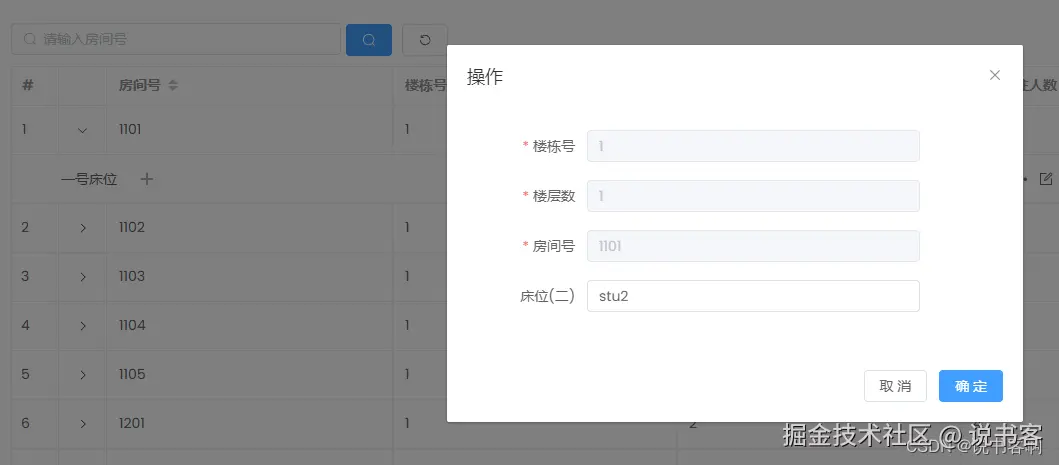Close the 操作 dialog with X icon
The width and height of the screenshot is (1059, 465).
pyautogui.click(x=994, y=75)
